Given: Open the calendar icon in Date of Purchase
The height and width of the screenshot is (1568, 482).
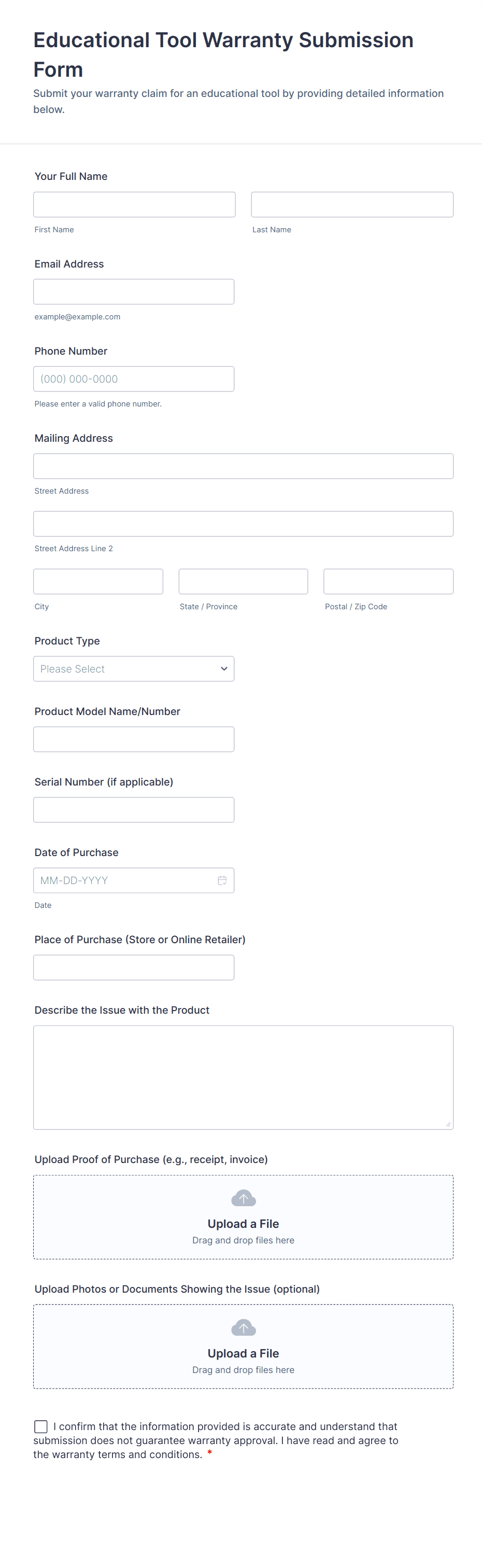Looking at the screenshot, I should click(222, 880).
